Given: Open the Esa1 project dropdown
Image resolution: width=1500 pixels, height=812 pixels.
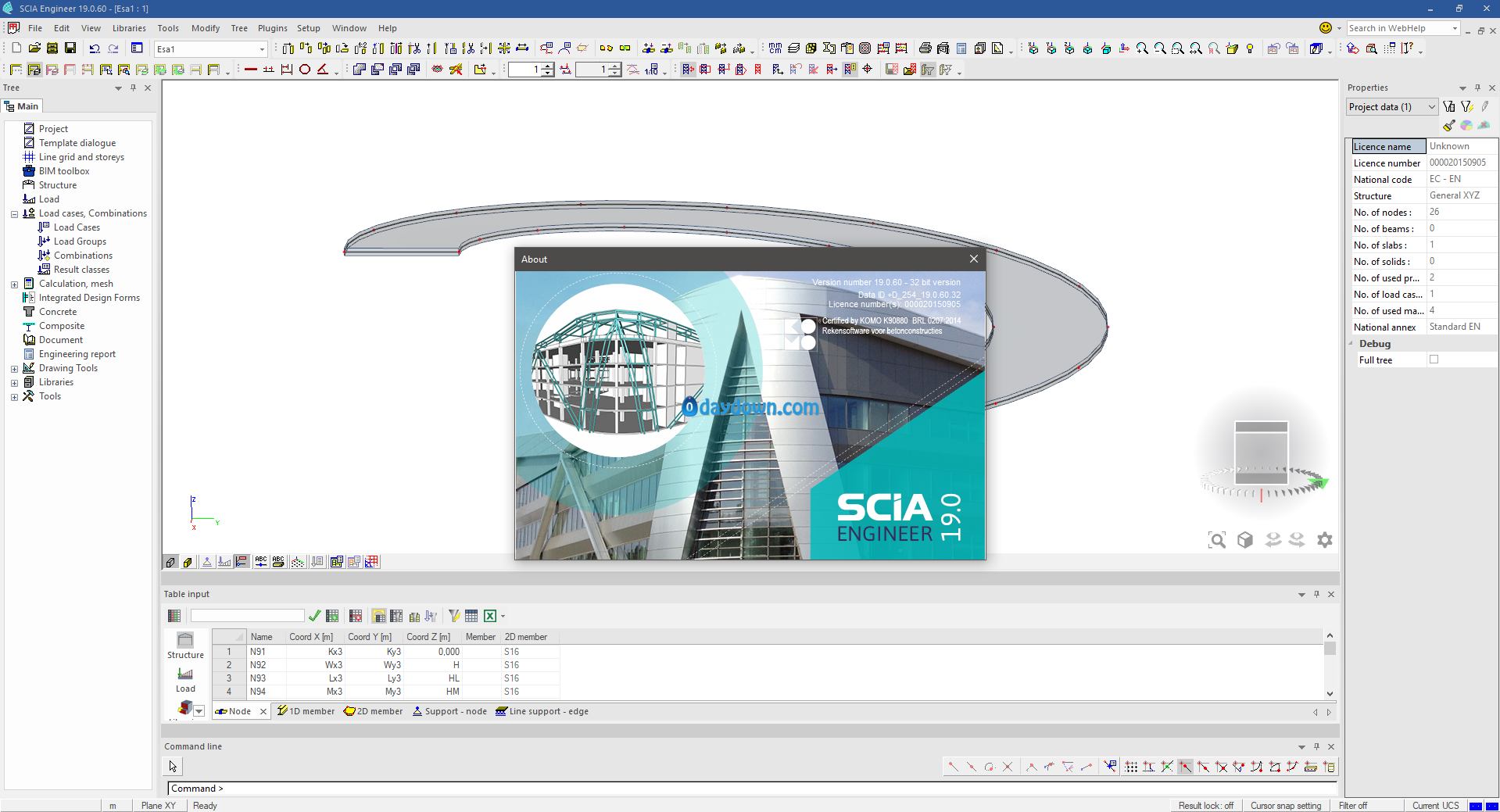Looking at the screenshot, I should pos(262,49).
